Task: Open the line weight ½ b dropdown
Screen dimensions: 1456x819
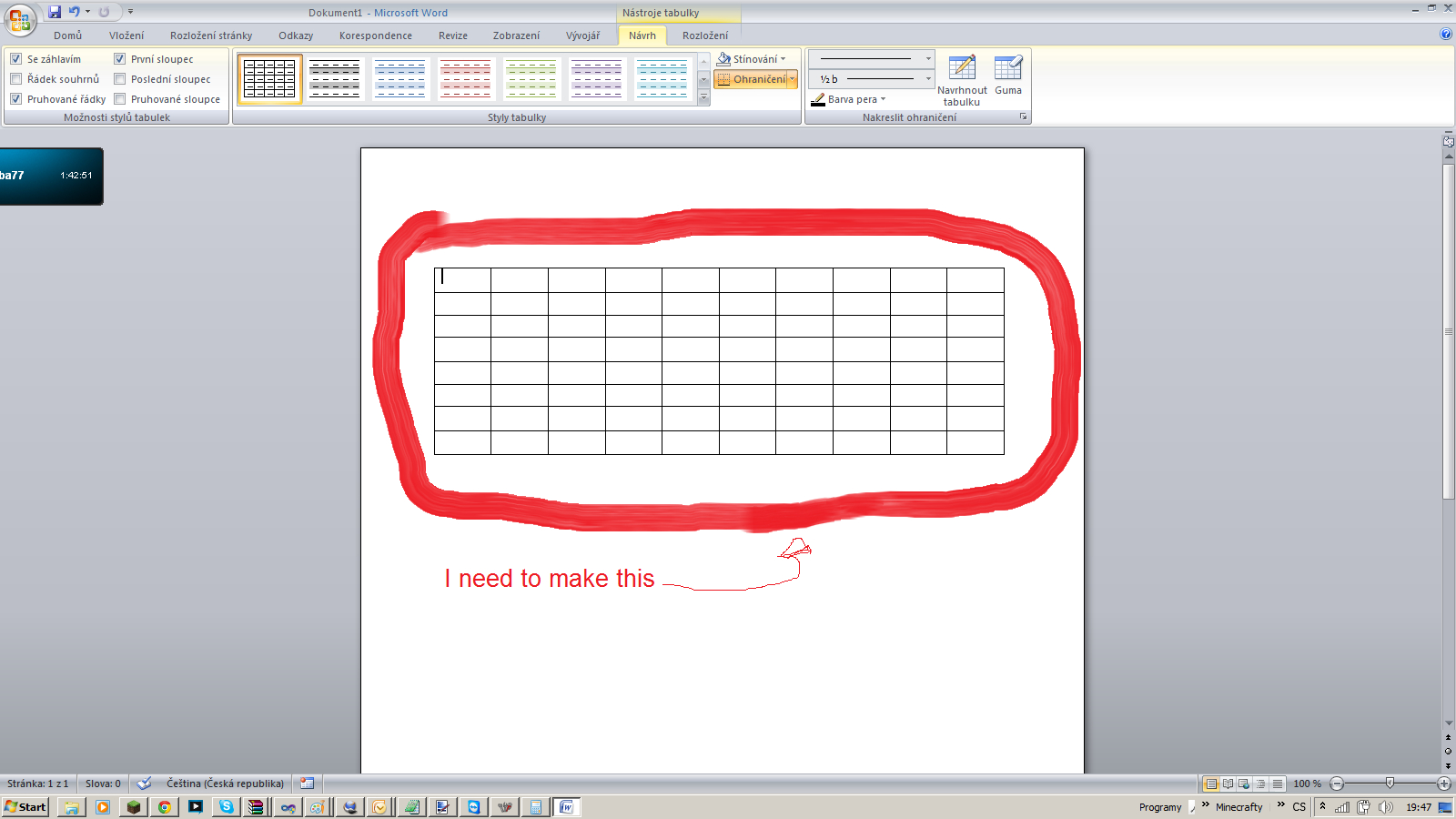Action: (926, 79)
